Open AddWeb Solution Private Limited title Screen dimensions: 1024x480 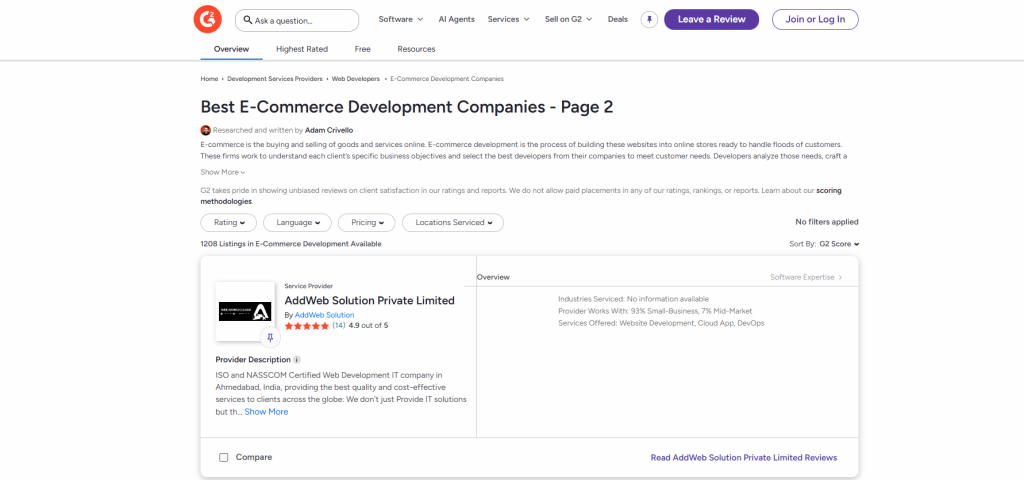click(370, 300)
